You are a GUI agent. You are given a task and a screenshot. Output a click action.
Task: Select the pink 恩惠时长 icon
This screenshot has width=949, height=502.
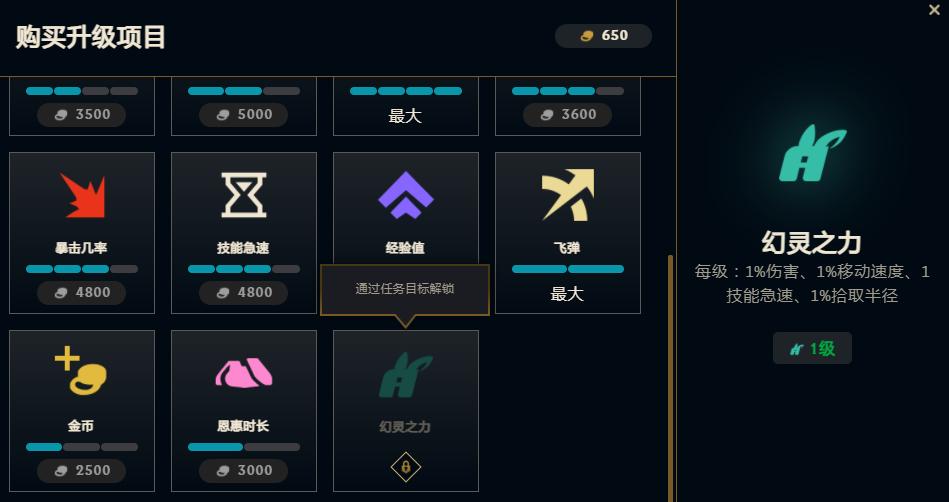point(244,372)
